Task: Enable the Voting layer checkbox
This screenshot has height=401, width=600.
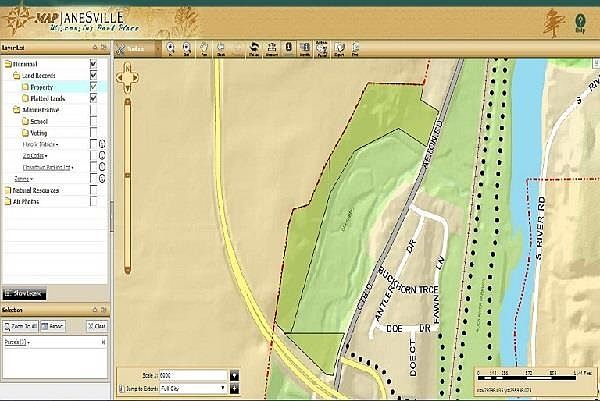Action: click(93, 132)
